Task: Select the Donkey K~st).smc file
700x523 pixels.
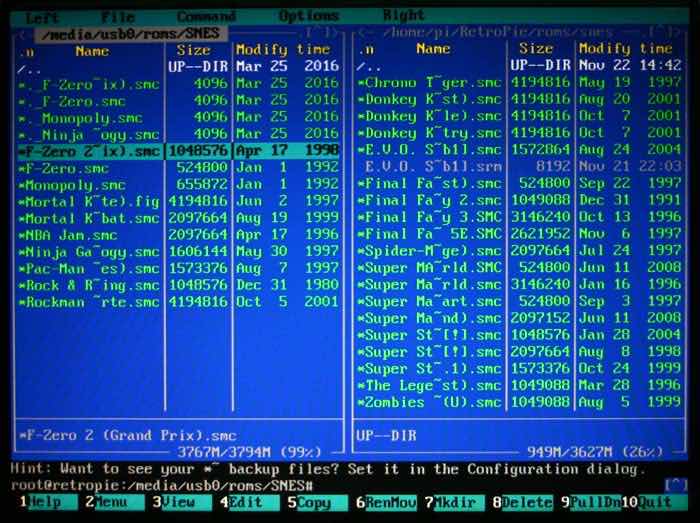Action: [519, 99]
